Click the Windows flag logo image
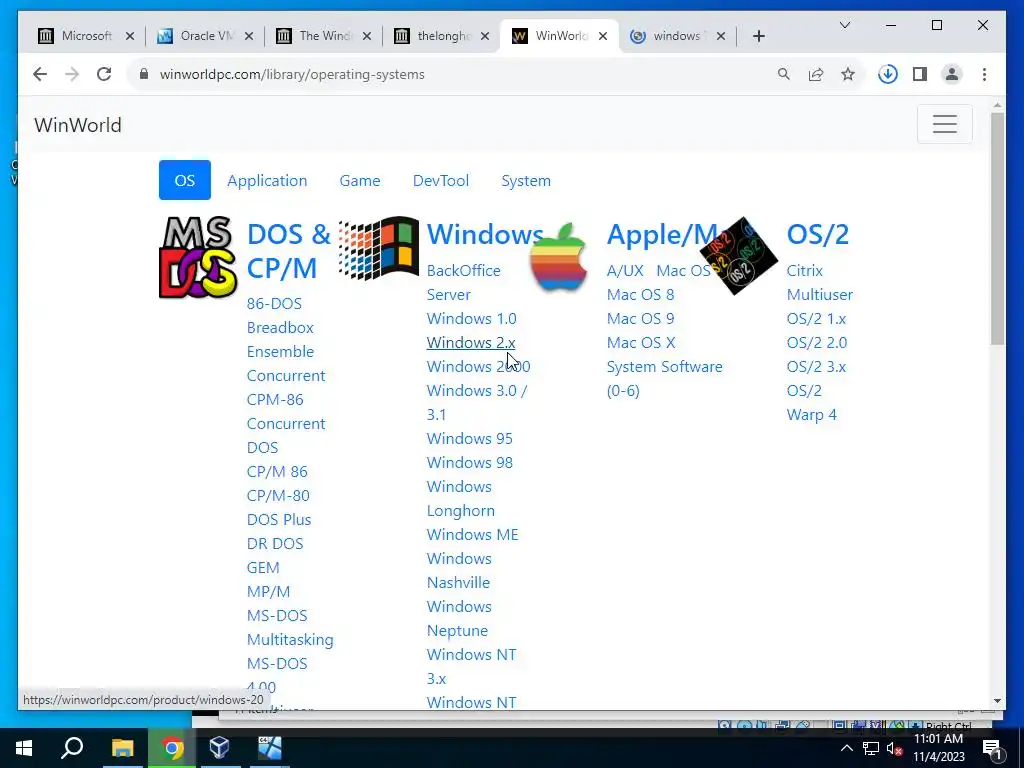 click(x=379, y=248)
